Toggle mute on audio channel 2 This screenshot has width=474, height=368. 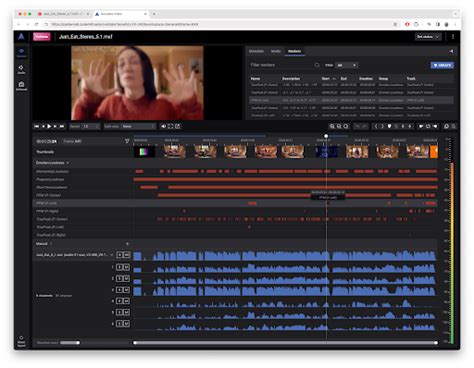click(x=126, y=278)
